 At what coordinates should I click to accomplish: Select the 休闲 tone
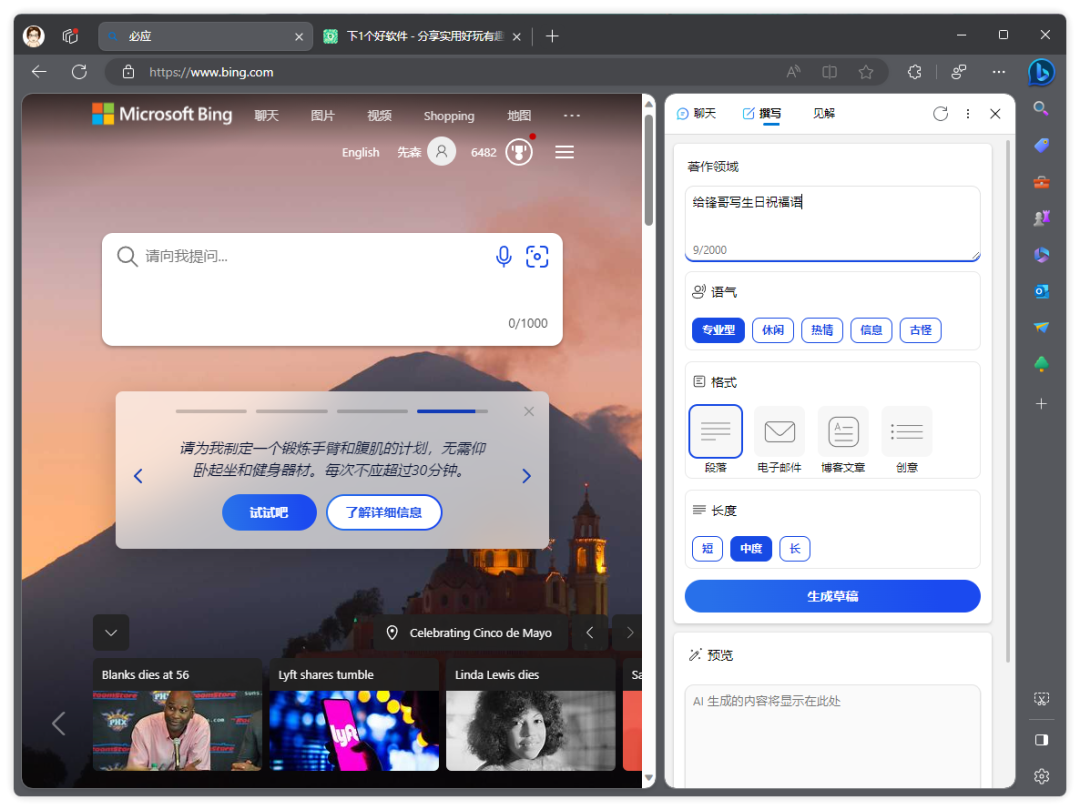(x=773, y=330)
